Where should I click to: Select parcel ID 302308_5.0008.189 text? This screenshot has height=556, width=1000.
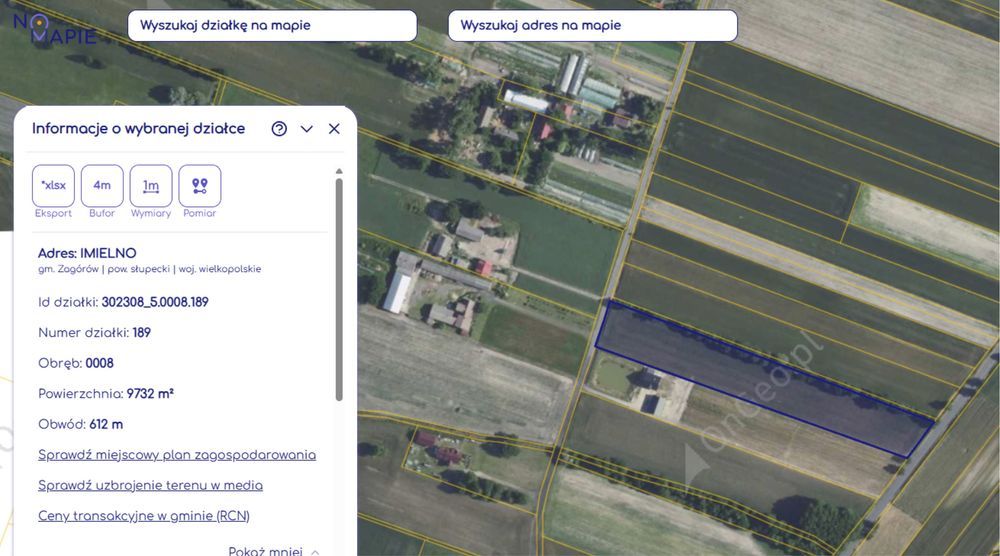tap(155, 302)
